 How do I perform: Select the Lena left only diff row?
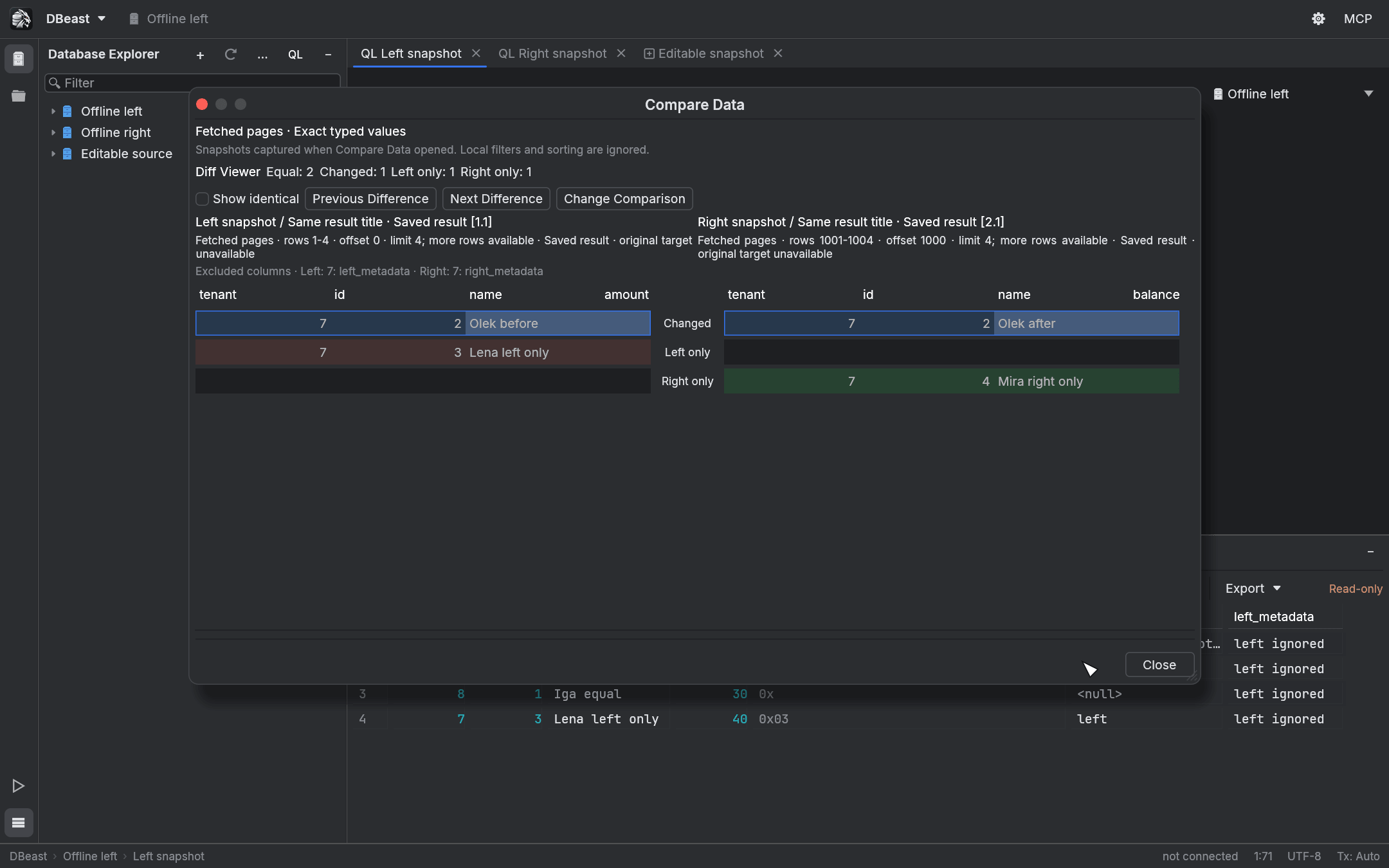pyautogui.click(x=422, y=352)
